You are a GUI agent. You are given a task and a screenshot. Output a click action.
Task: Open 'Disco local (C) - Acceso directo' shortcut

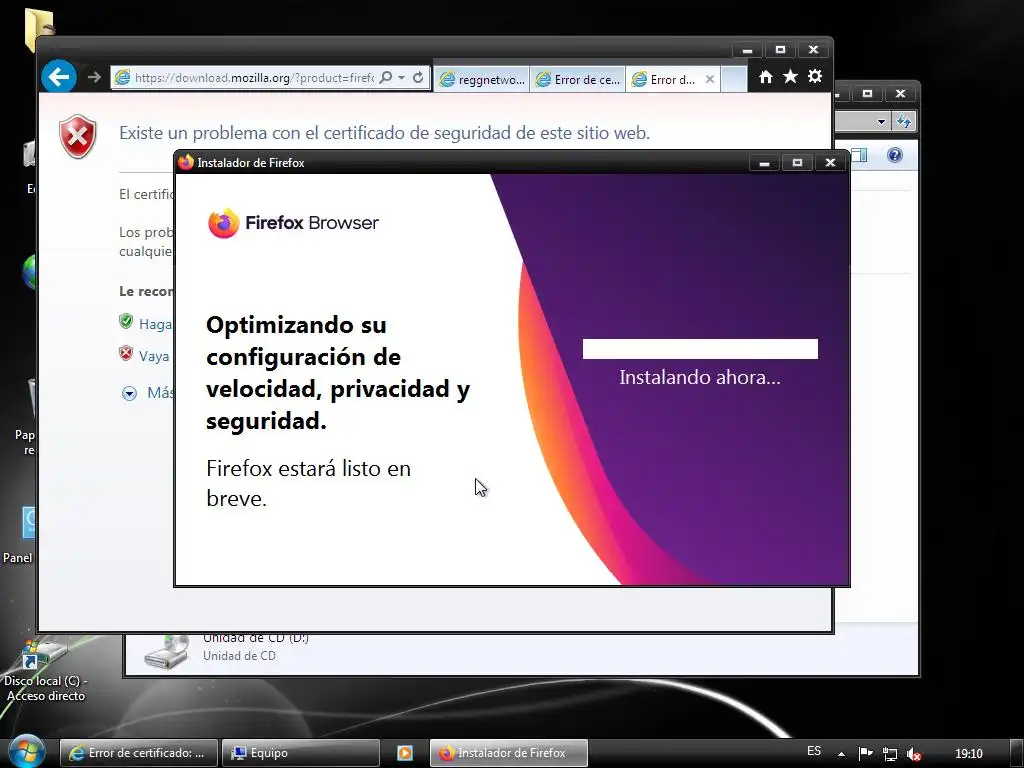[x=45, y=672]
